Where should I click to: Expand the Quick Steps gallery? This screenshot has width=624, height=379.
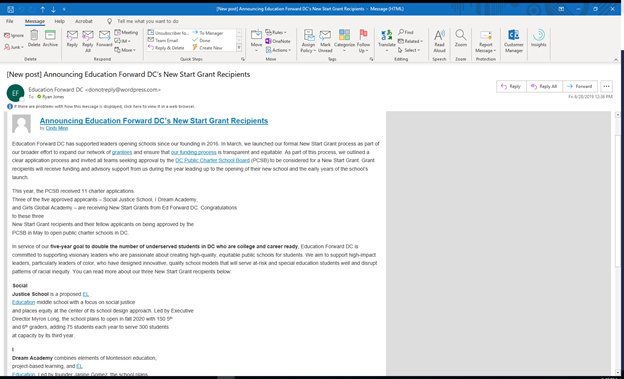[x=239, y=48]
